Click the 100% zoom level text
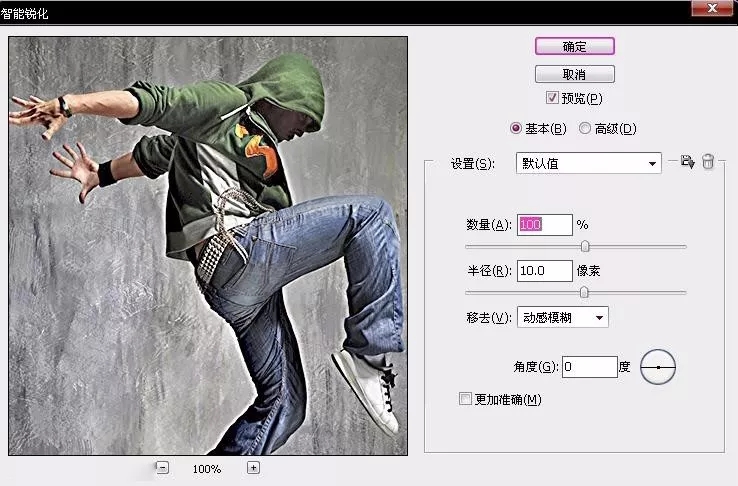Image resolution: width=738 pixels, height=486 pixels. (x=207, y=469)
